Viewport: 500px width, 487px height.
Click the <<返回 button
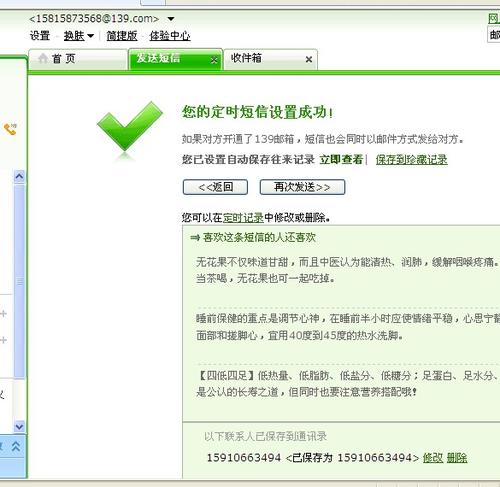(x=215, y=187)
